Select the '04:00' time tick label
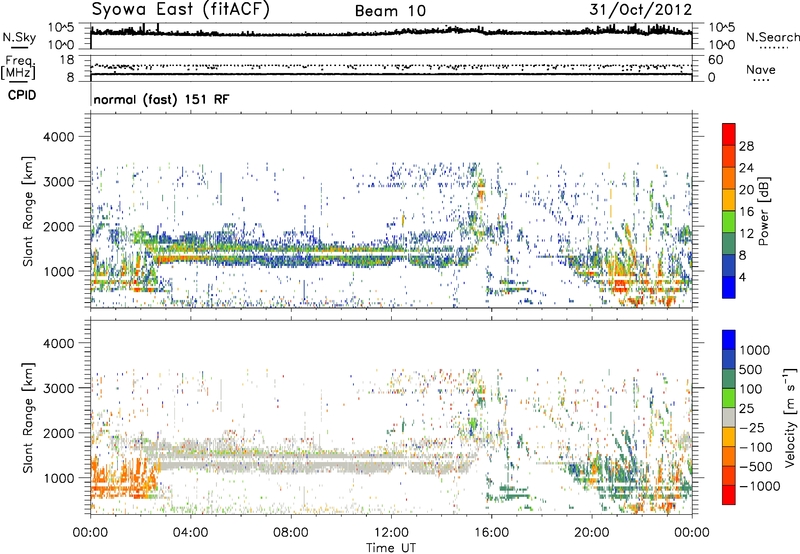Screen dimensions: 800x554 point(190,533)
